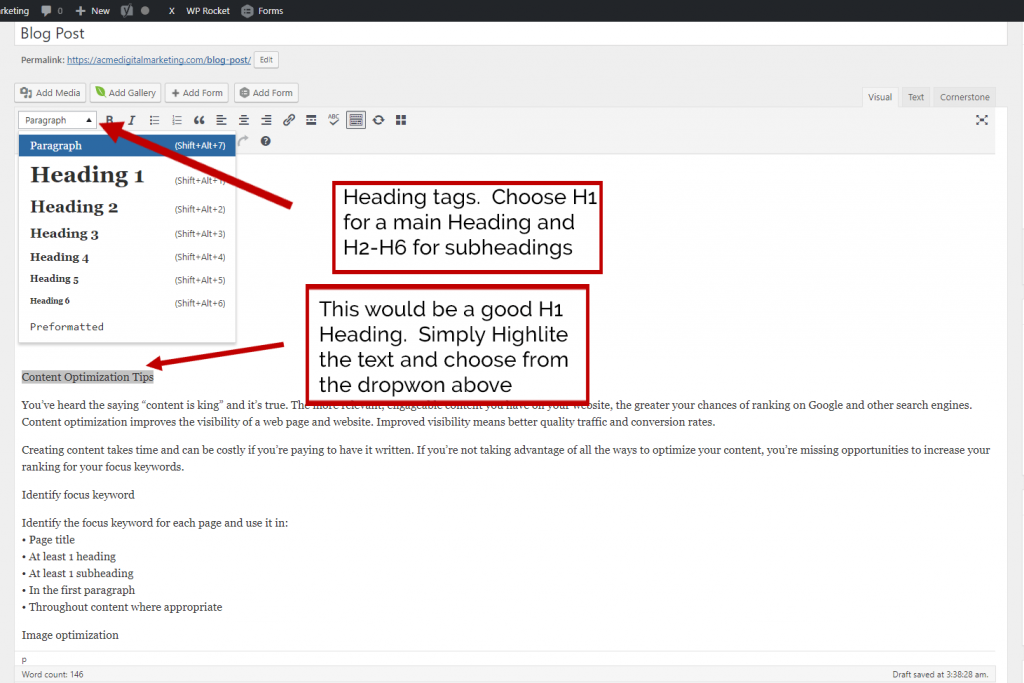Apply blockquote formatting
The width and height of the screenshot is (1024, 683).
(199, 120)
